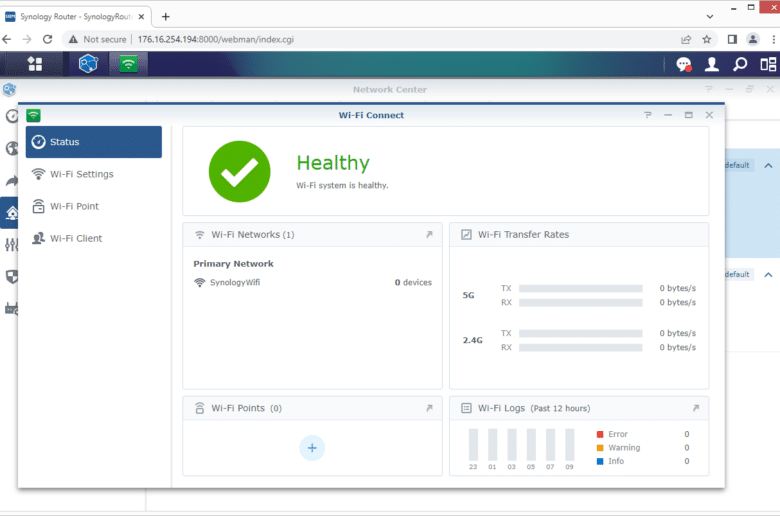Click the Wi-Fi Connect taskbar icon
Image resolution: width=780 pixels, height=516 pixels.
pyautogui.click(x=128, y=64)
